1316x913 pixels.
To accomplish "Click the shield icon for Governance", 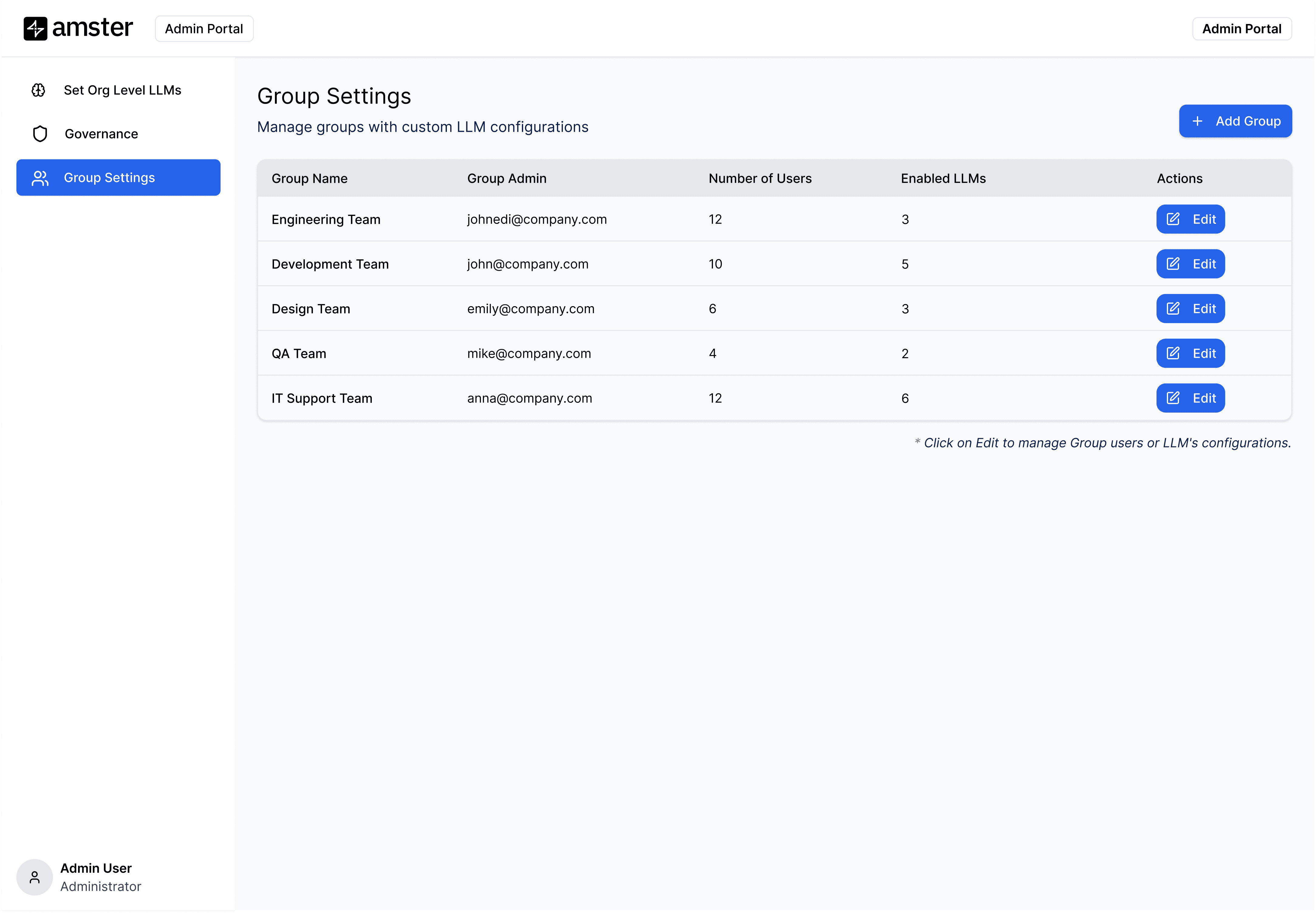I will 39,134.
